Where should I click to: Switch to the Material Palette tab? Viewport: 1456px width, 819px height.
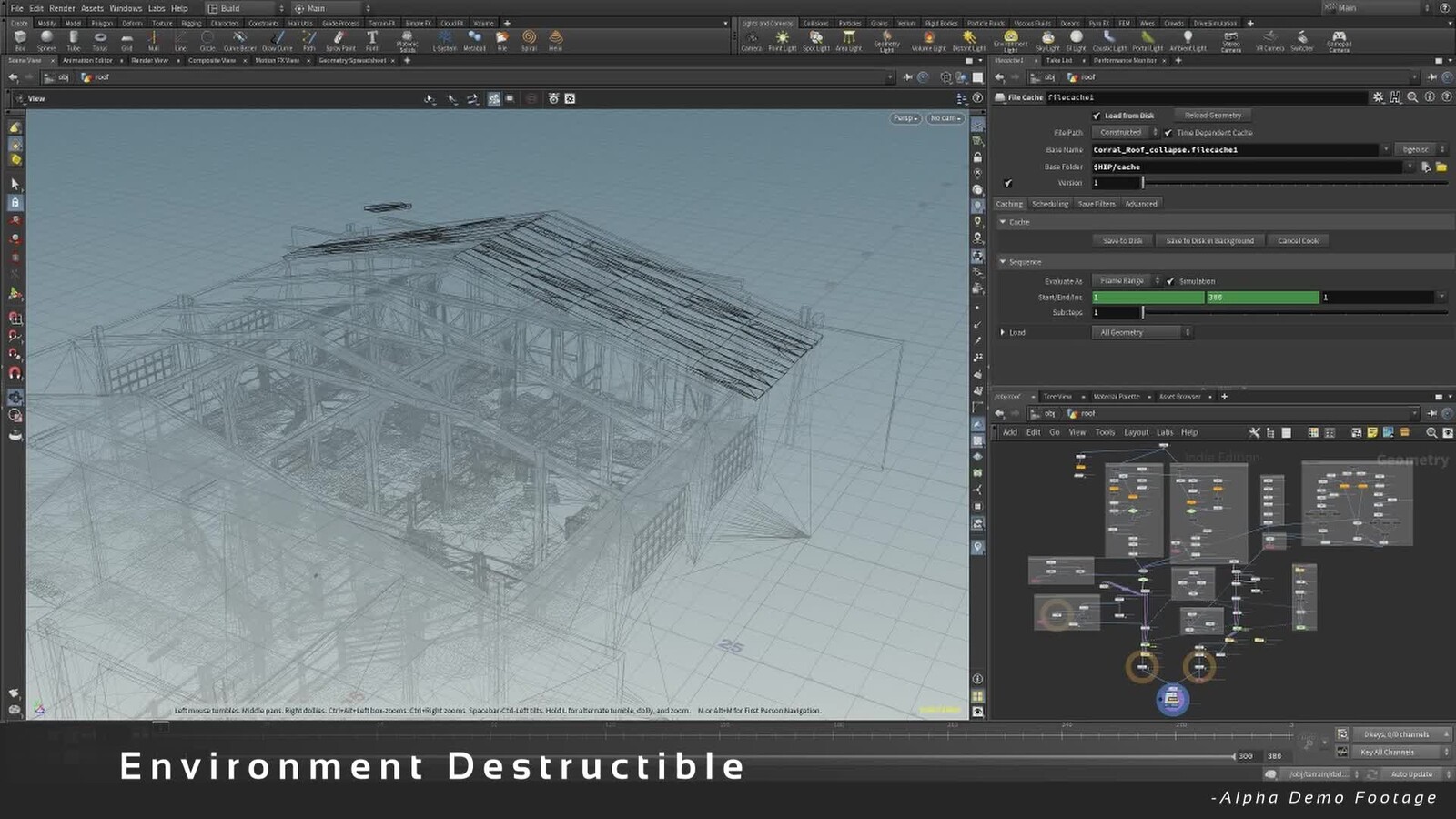pyautogui.click(x=1116, y=397)
